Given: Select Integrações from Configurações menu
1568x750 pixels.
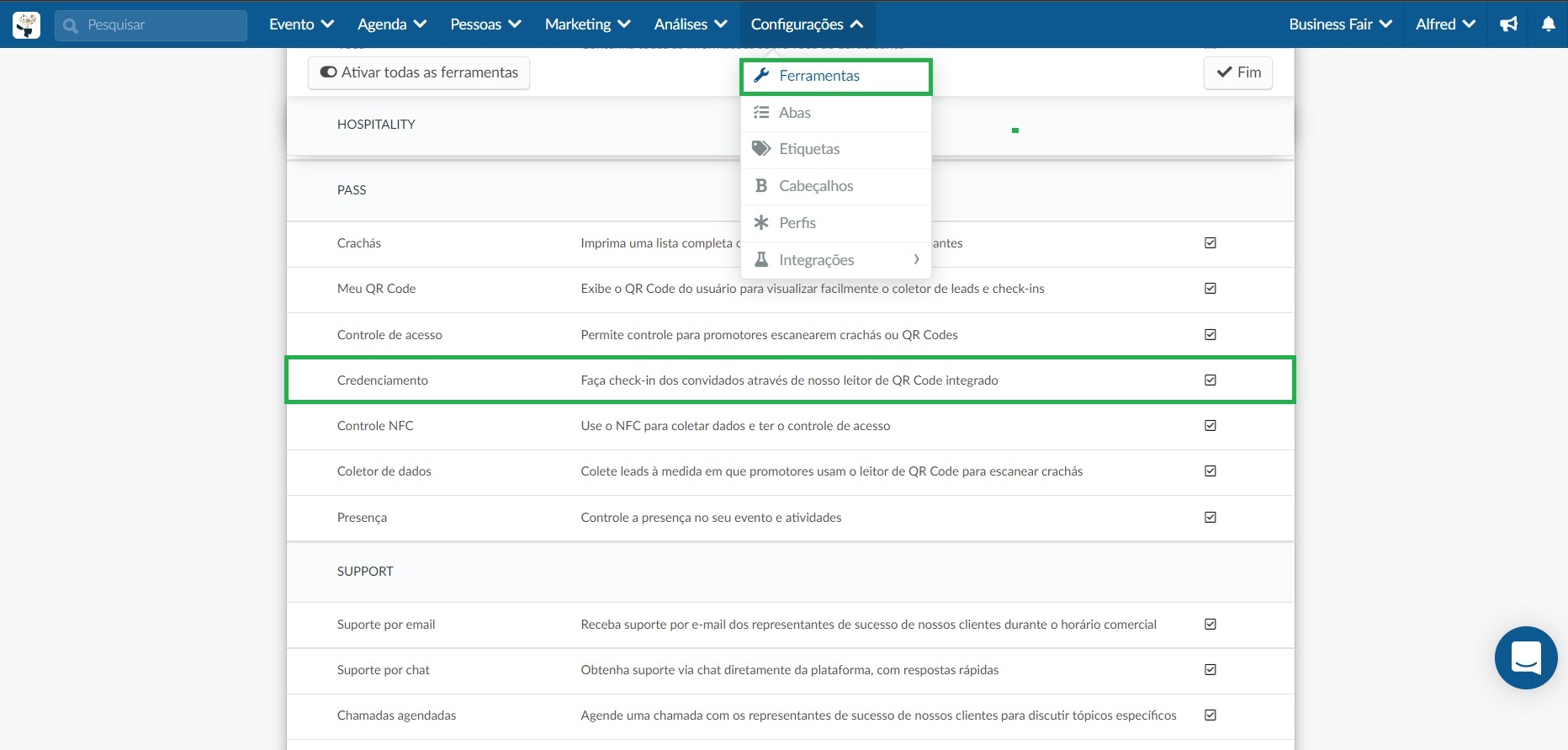Looking at the screenshot, I should 836,259.
